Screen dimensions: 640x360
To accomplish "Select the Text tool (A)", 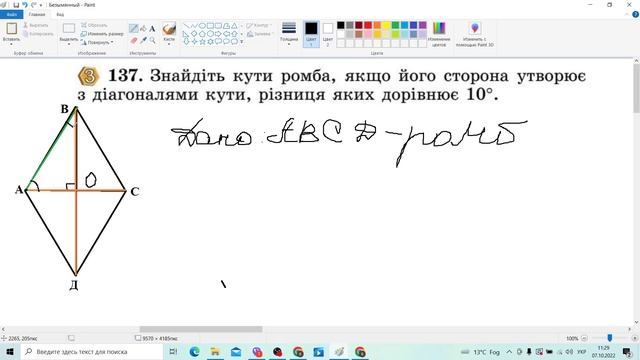I will [x=152, y=29].
